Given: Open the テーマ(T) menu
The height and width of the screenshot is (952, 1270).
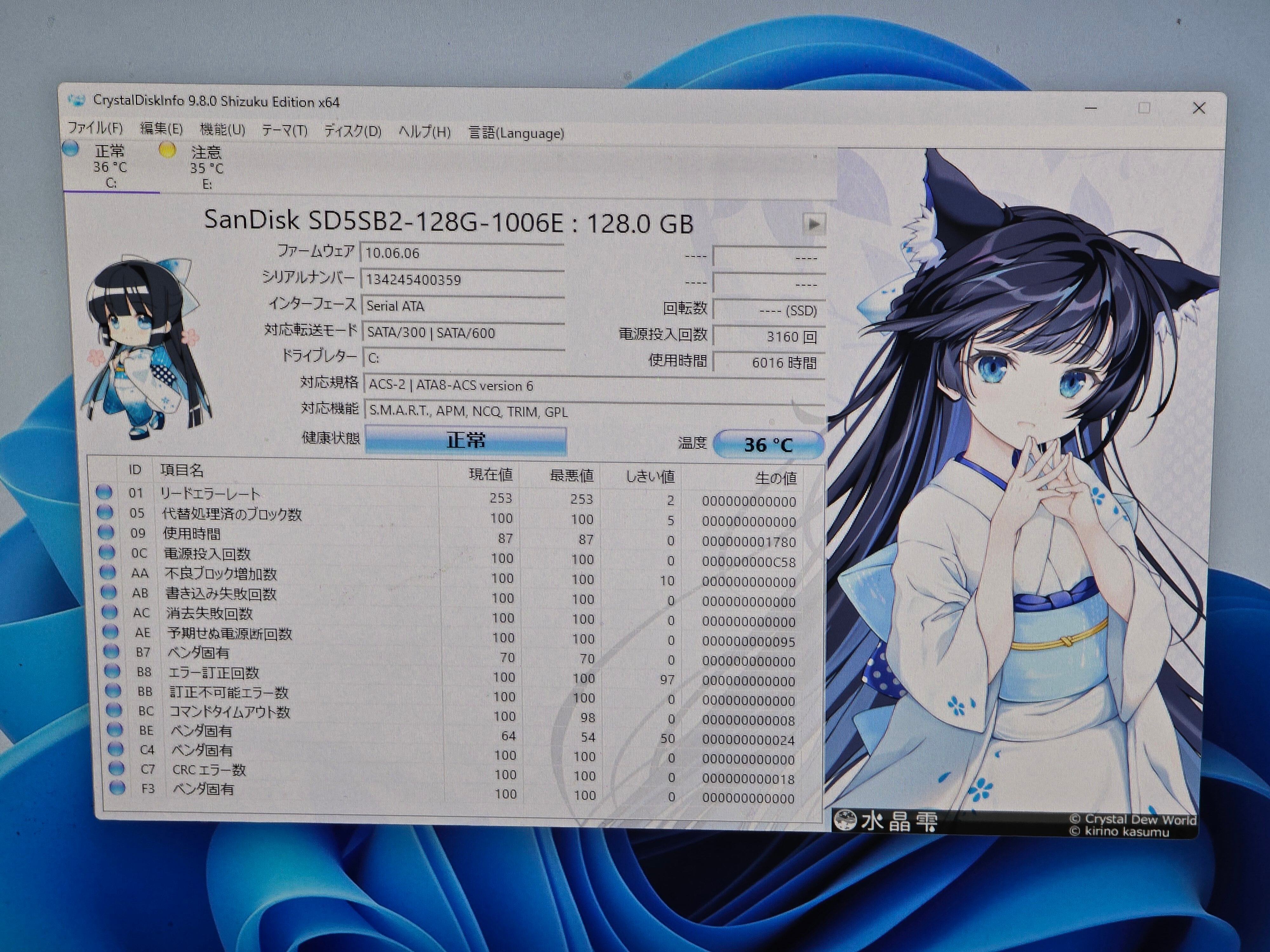Looking at the screenshot, I should point(285,131).
